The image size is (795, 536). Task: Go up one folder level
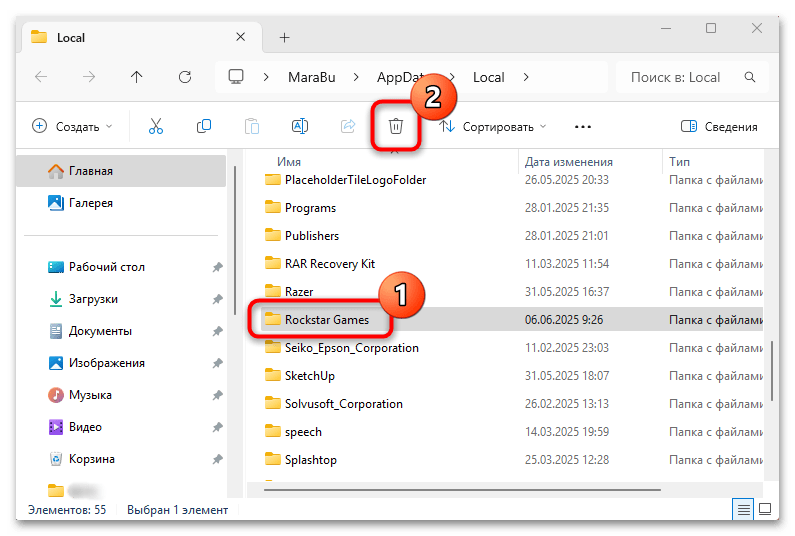(x=136, y=77)
